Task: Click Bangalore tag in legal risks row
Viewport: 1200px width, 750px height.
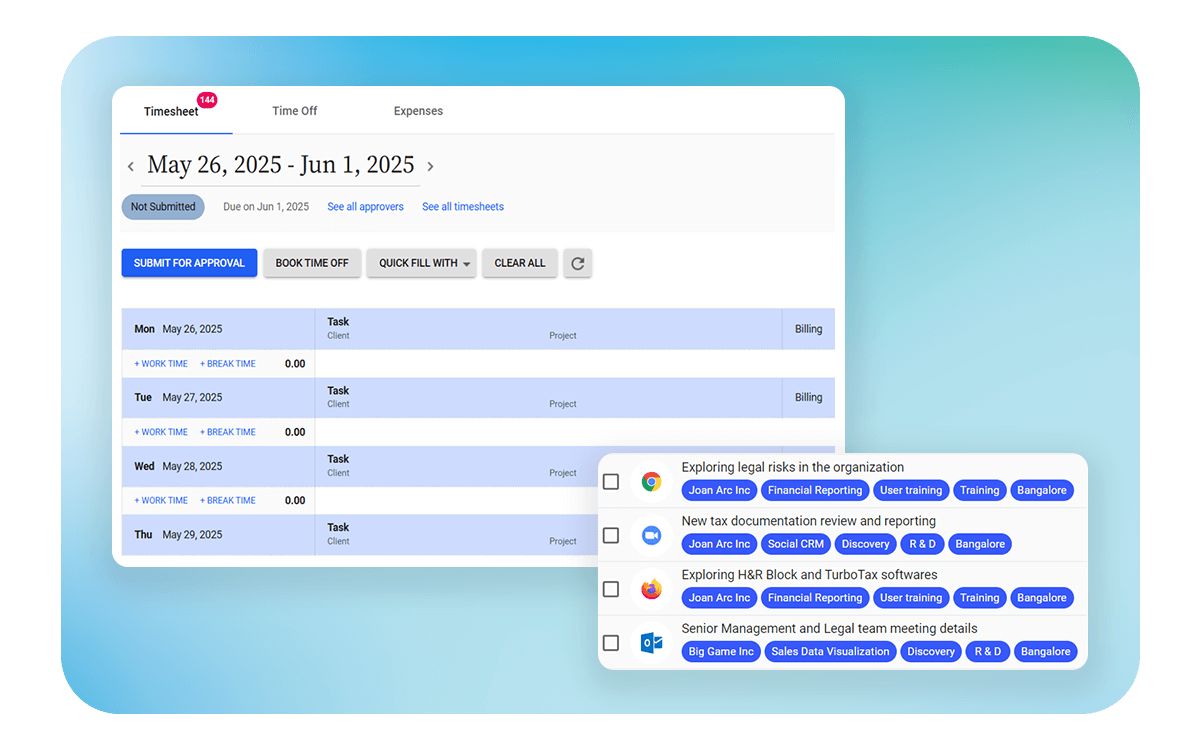Action: (x=1042, y=490)
